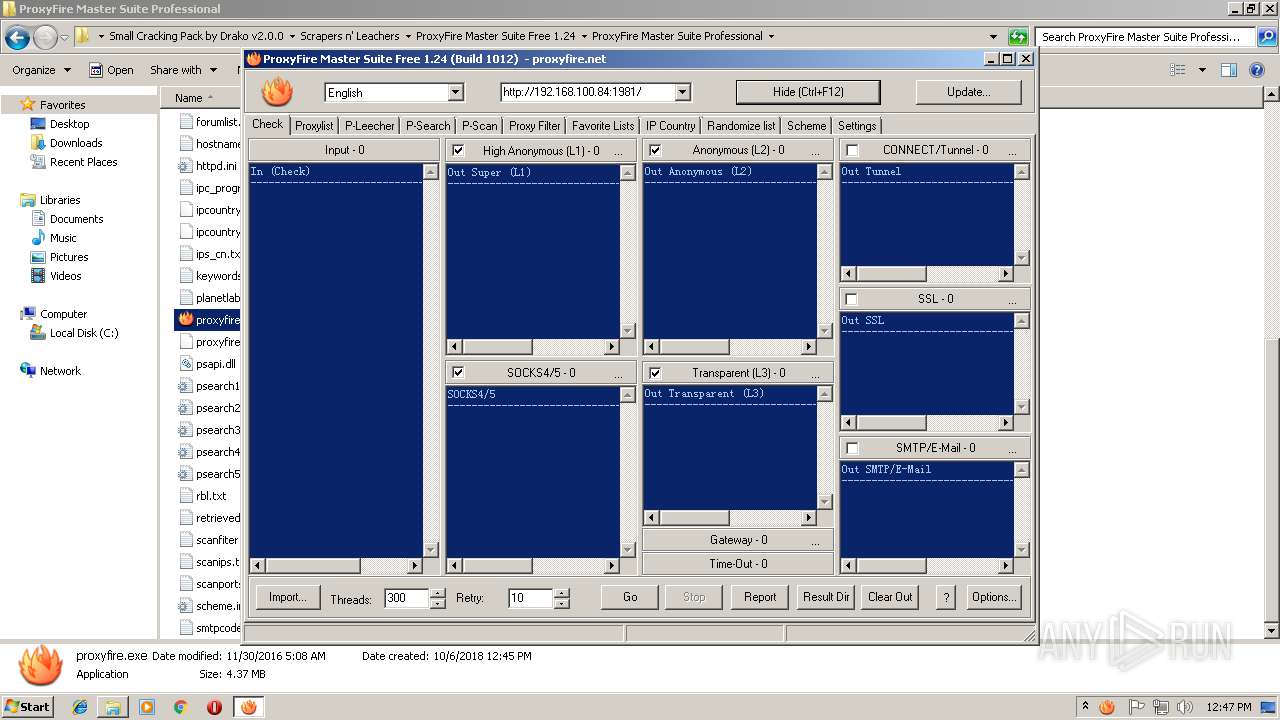Click the httpd.ini file icon
This screenshot has height=720, width=1280.
click(185, 166)
